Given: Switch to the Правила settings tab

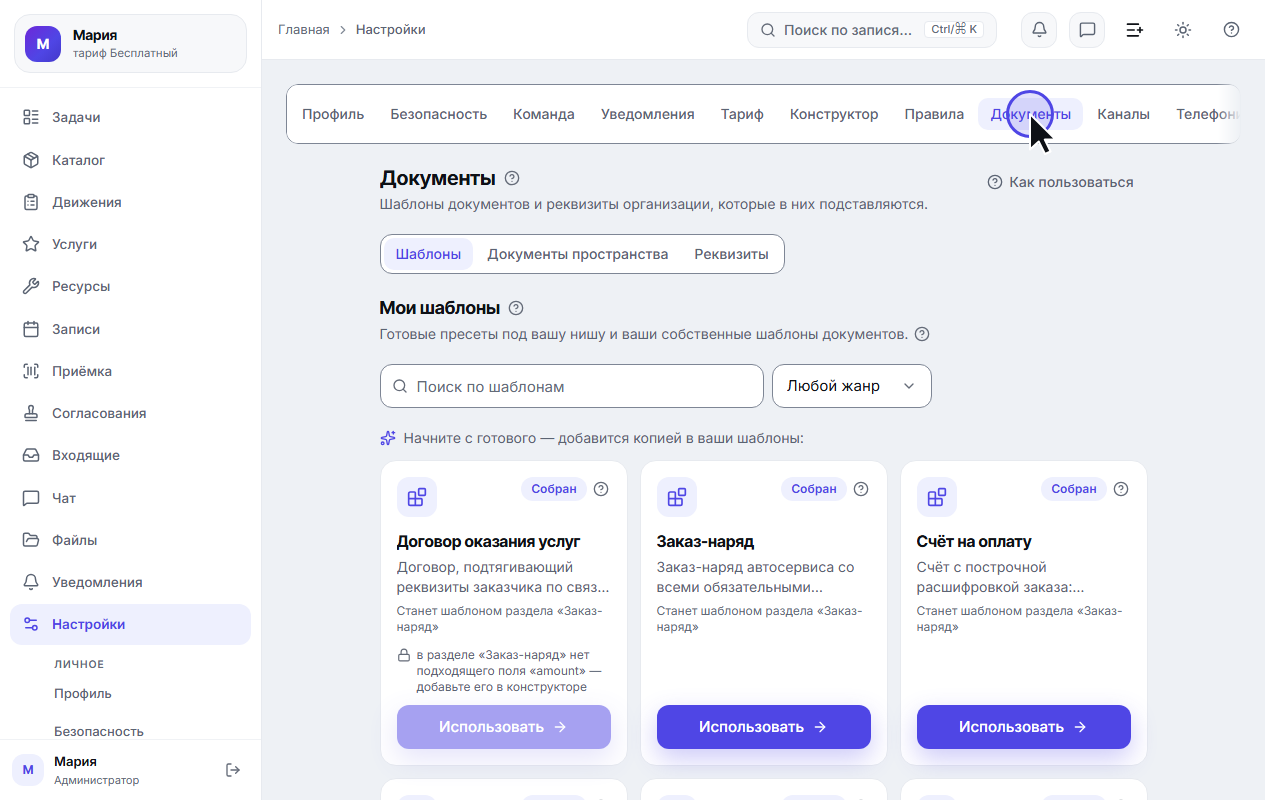Looking at the screenshot, I should 934,114.
